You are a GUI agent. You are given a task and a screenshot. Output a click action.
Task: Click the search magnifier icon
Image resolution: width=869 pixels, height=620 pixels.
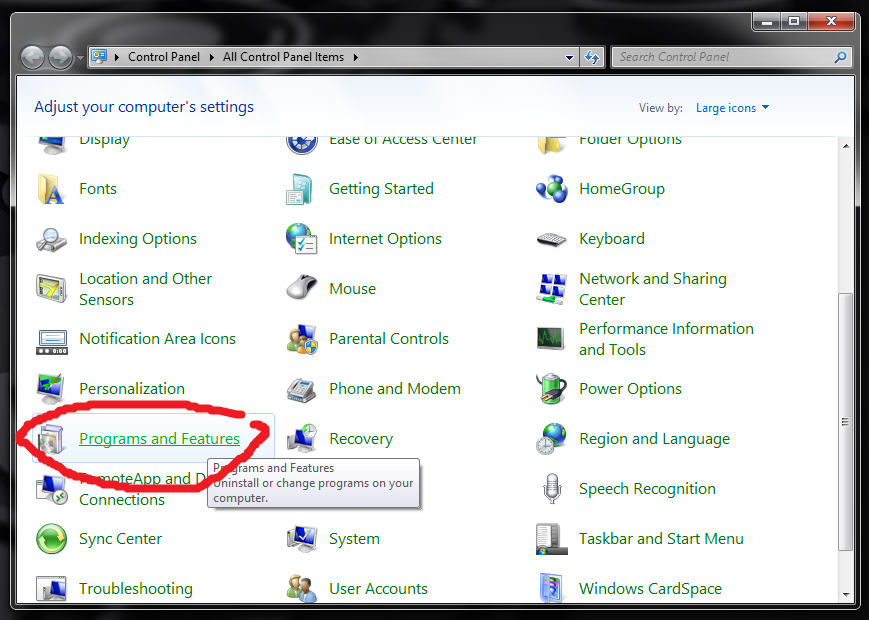point(840,57)
